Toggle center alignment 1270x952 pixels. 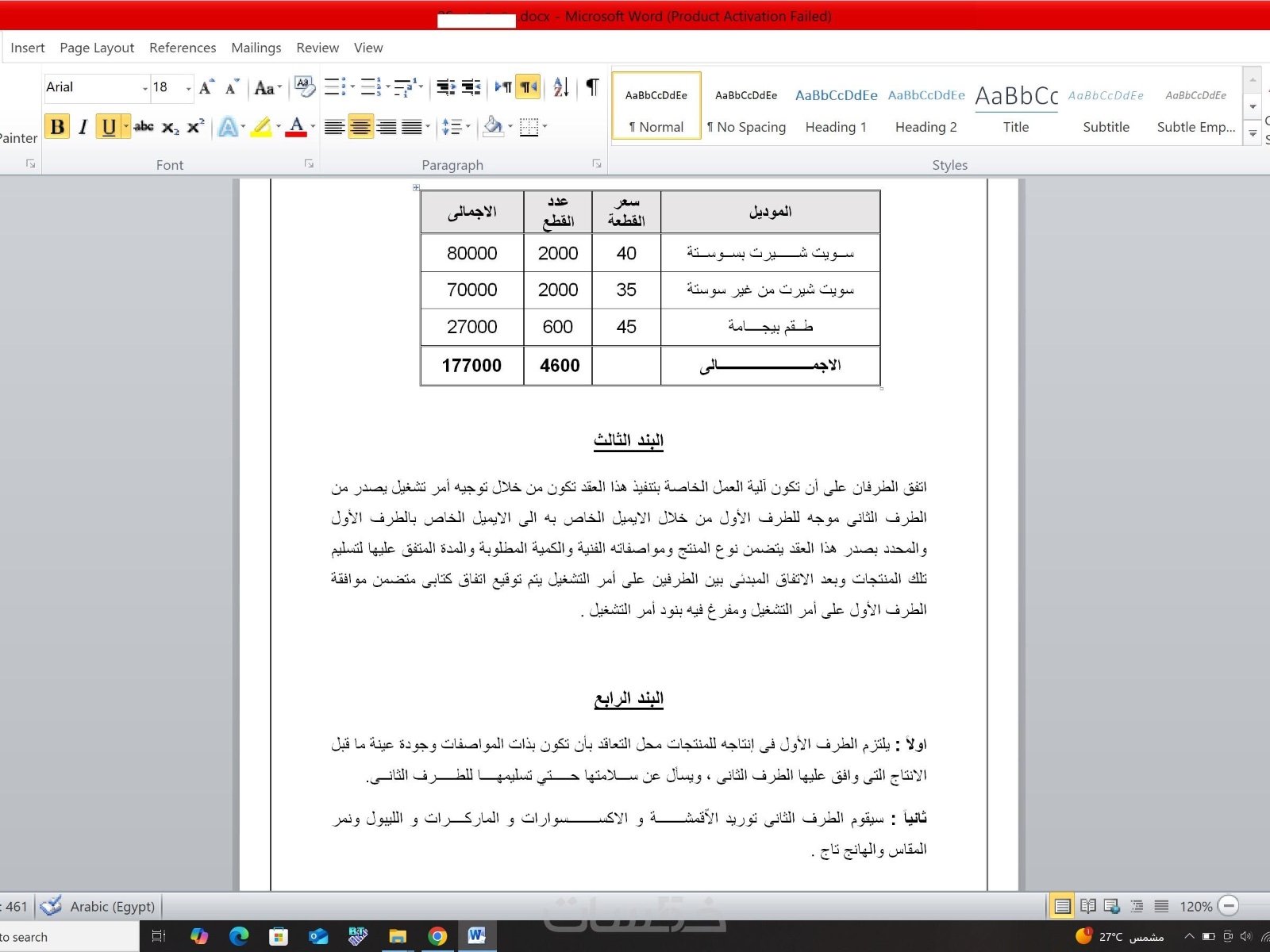click(x=360, y=127)
